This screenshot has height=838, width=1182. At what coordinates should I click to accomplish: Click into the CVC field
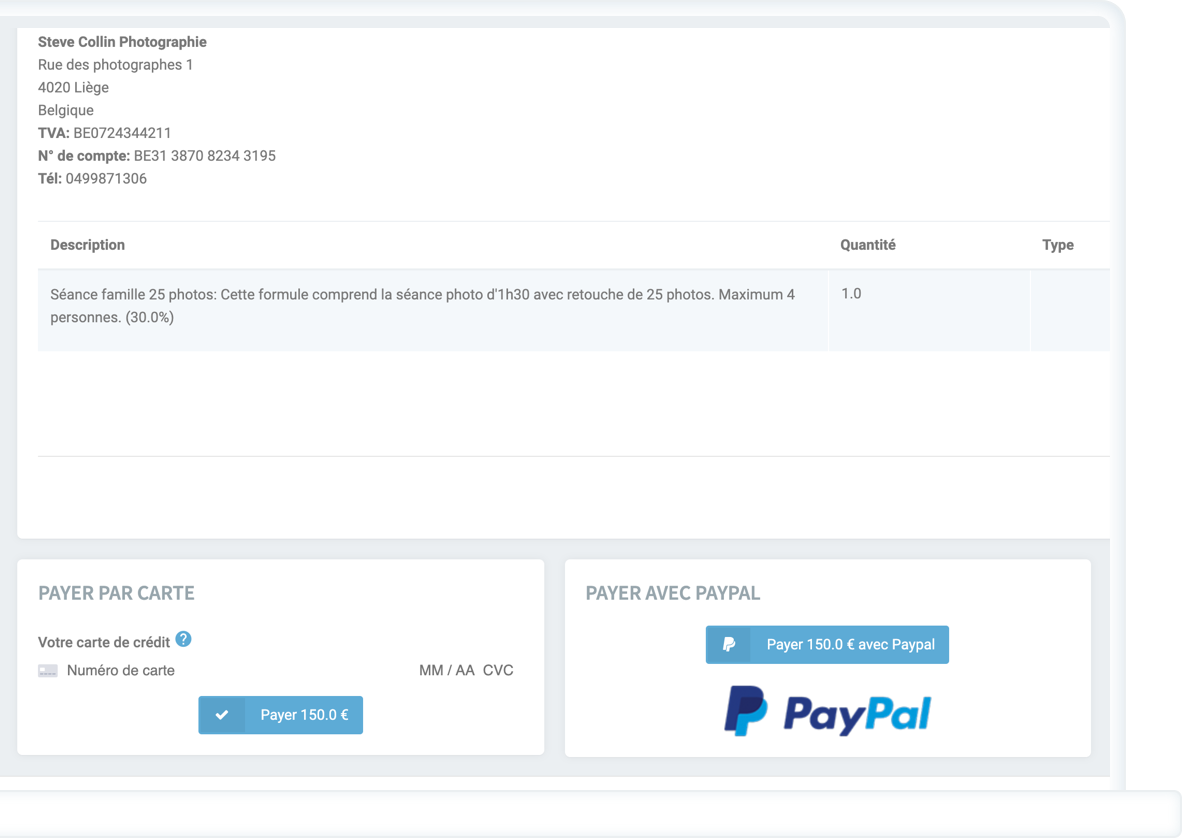click(x=498, y=671)
